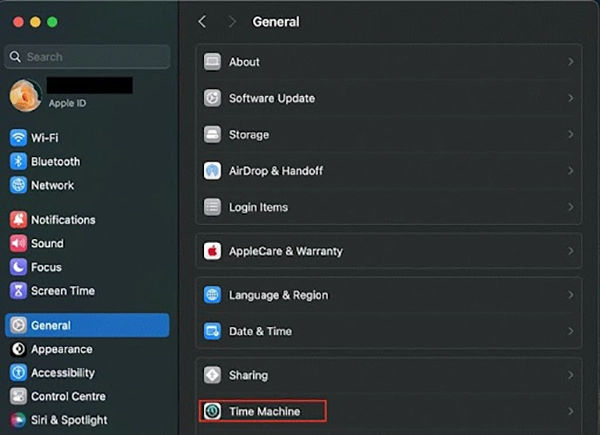Click the Accessibility icon

[x=18, y=373]
